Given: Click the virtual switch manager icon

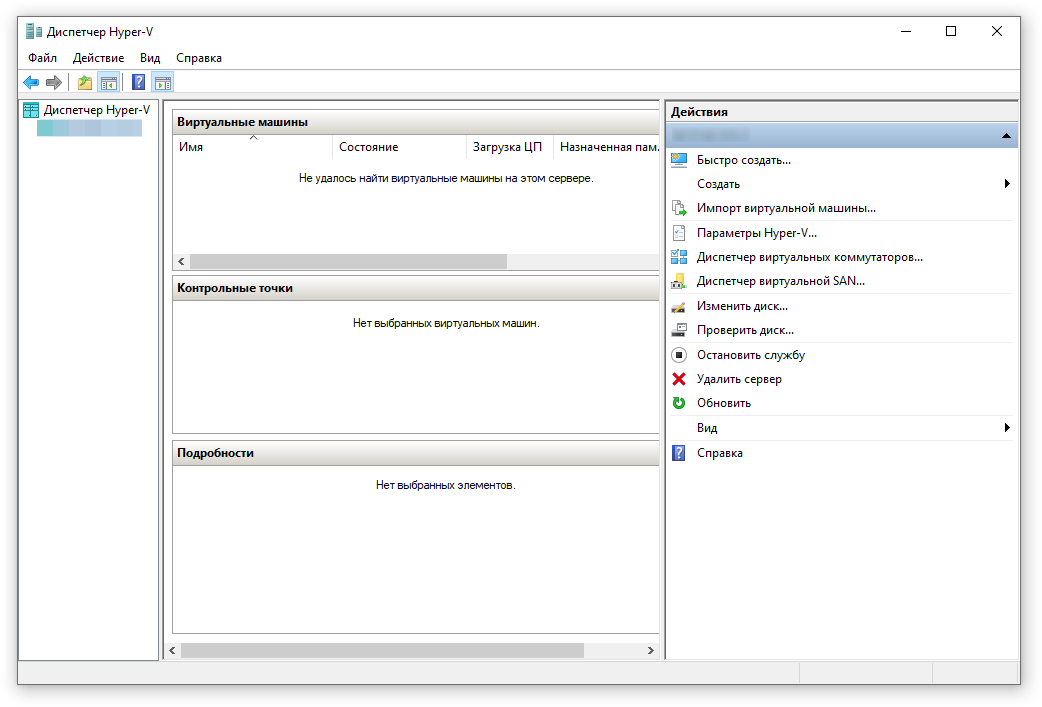Looking at the screenshot, I should [678, 257].
